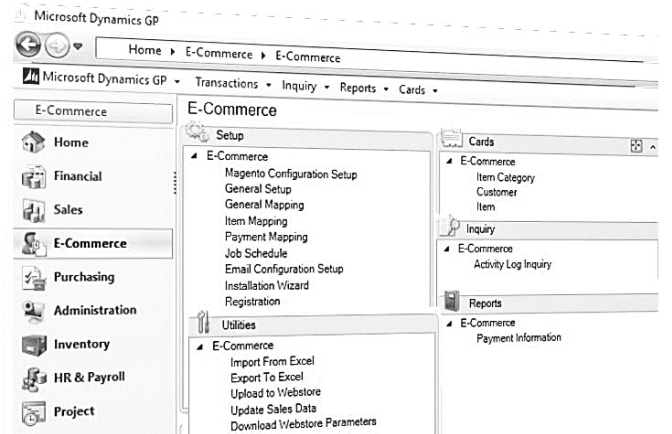Select the Purchasing label in navigation pane
672x434 pixels.
pyautogui.click(x=84, y=277)
